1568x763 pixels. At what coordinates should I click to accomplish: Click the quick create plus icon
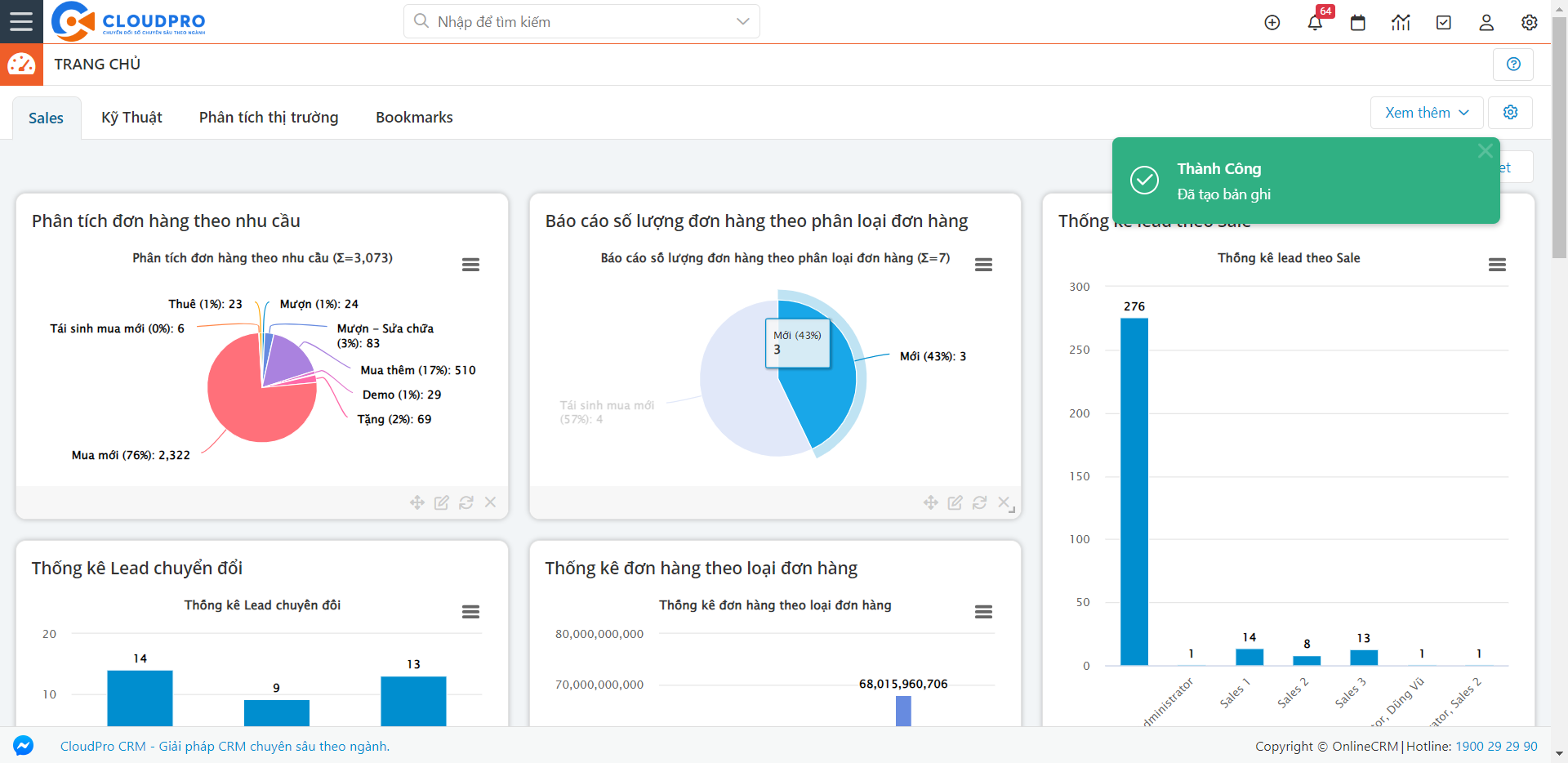point(1272,23)
